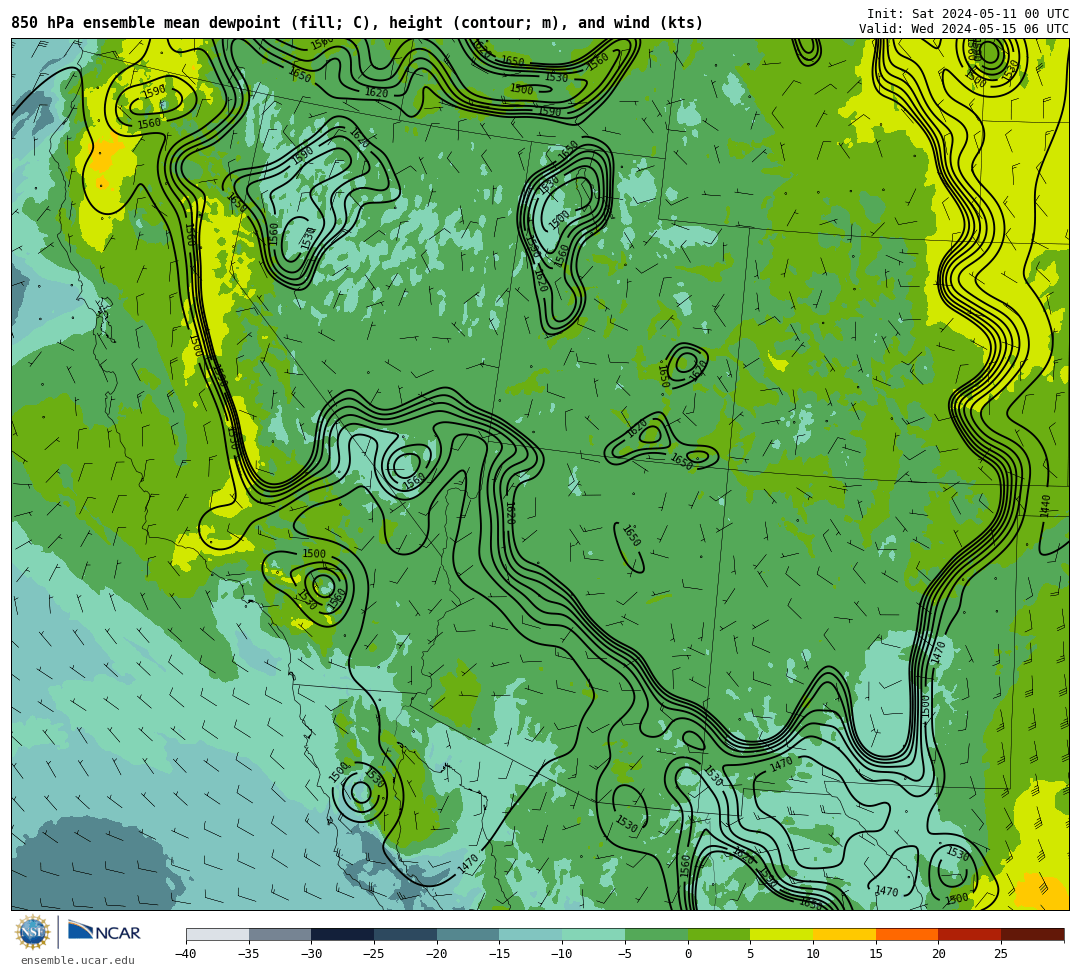Click the positive 5 colorbar tick label
The height and width of the screenshot is (973, 1080).
pos(751,954)
